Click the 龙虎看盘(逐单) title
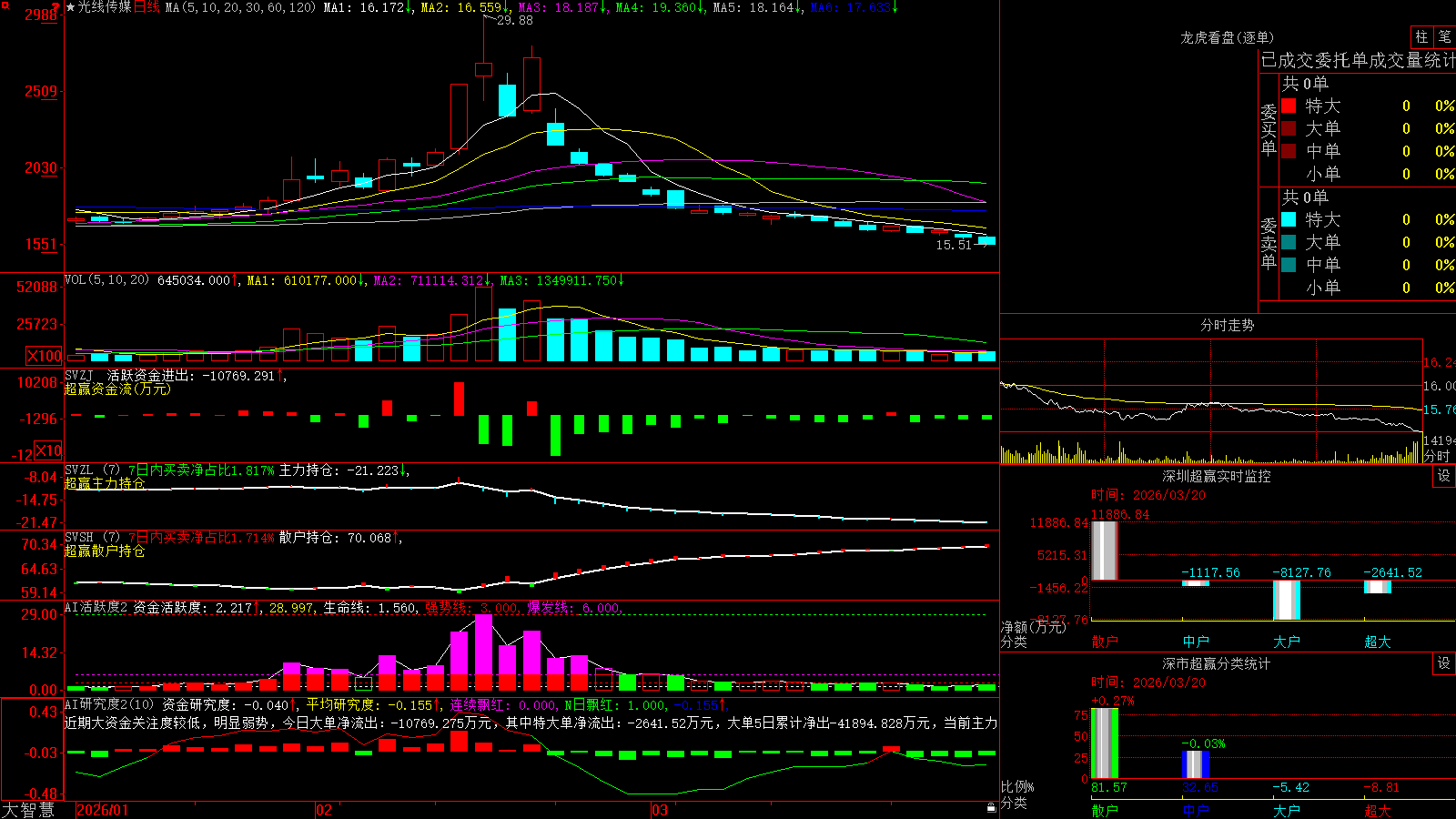The width and height of the screenshot is (1456, 819). pos(1227,37)
